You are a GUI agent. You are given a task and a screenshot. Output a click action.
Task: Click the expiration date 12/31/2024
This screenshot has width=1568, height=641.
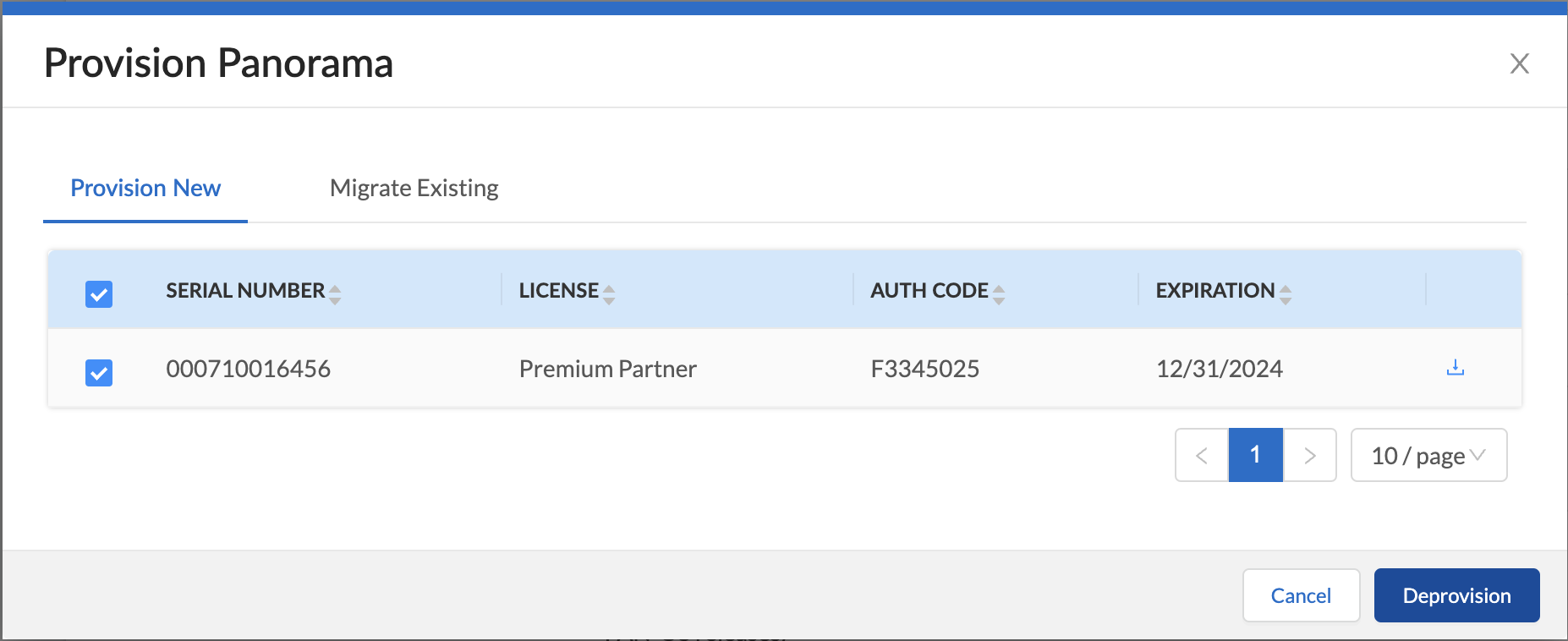pyautogui.click(x=1219, y=369)
